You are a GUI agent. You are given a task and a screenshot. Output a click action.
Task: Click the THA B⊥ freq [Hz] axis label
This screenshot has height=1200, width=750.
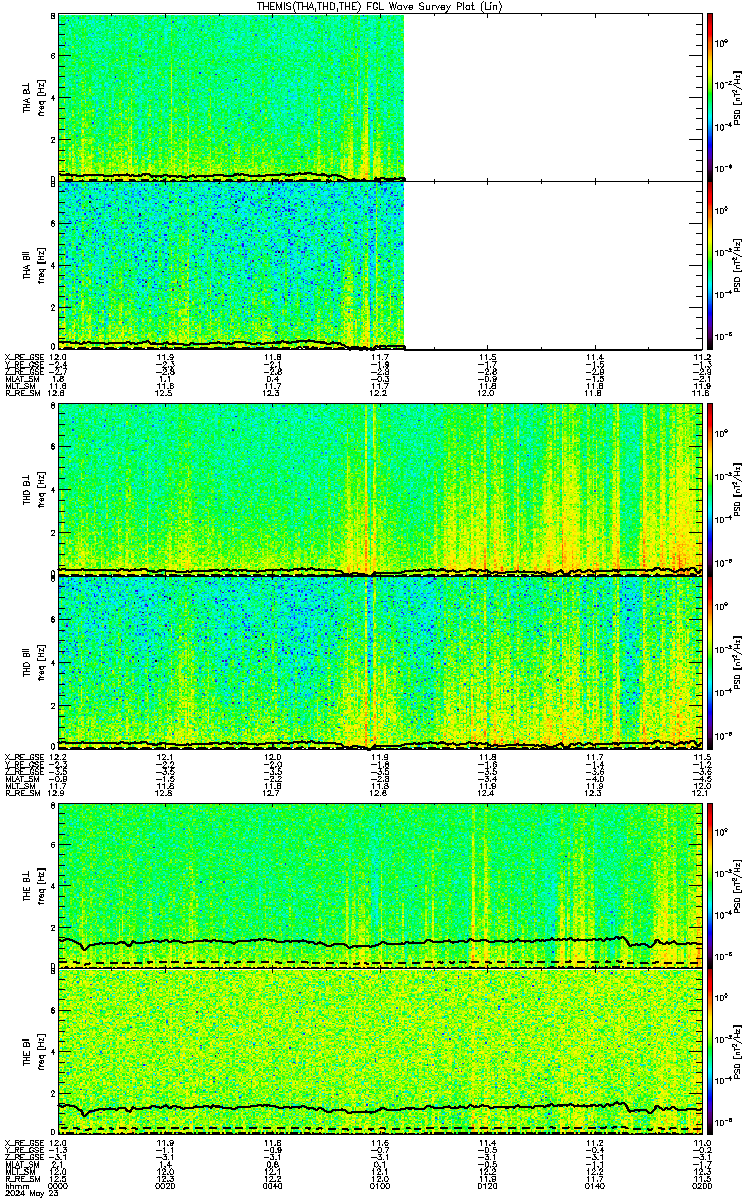(42, 97)
